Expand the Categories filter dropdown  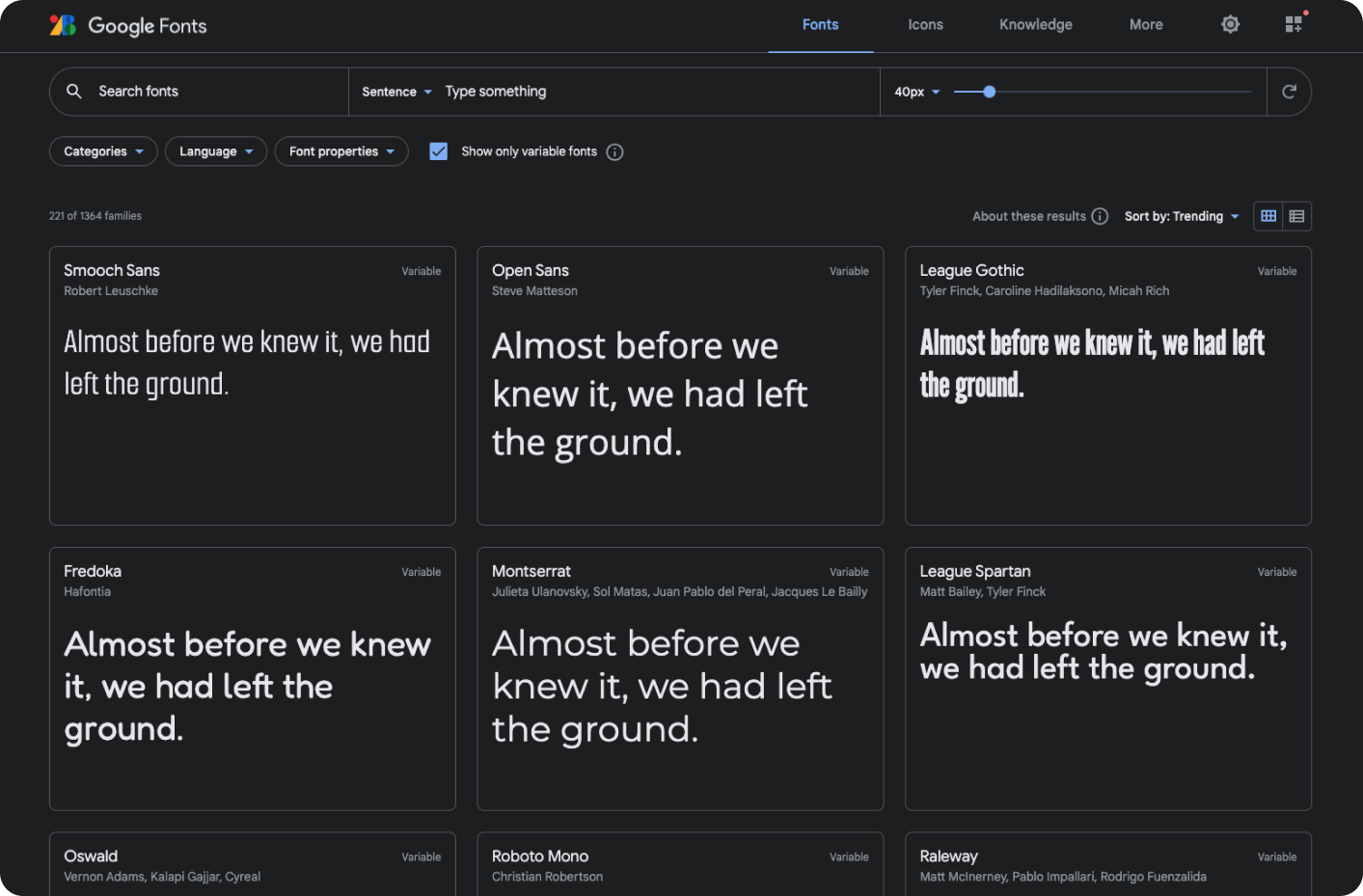coord(103,151)
